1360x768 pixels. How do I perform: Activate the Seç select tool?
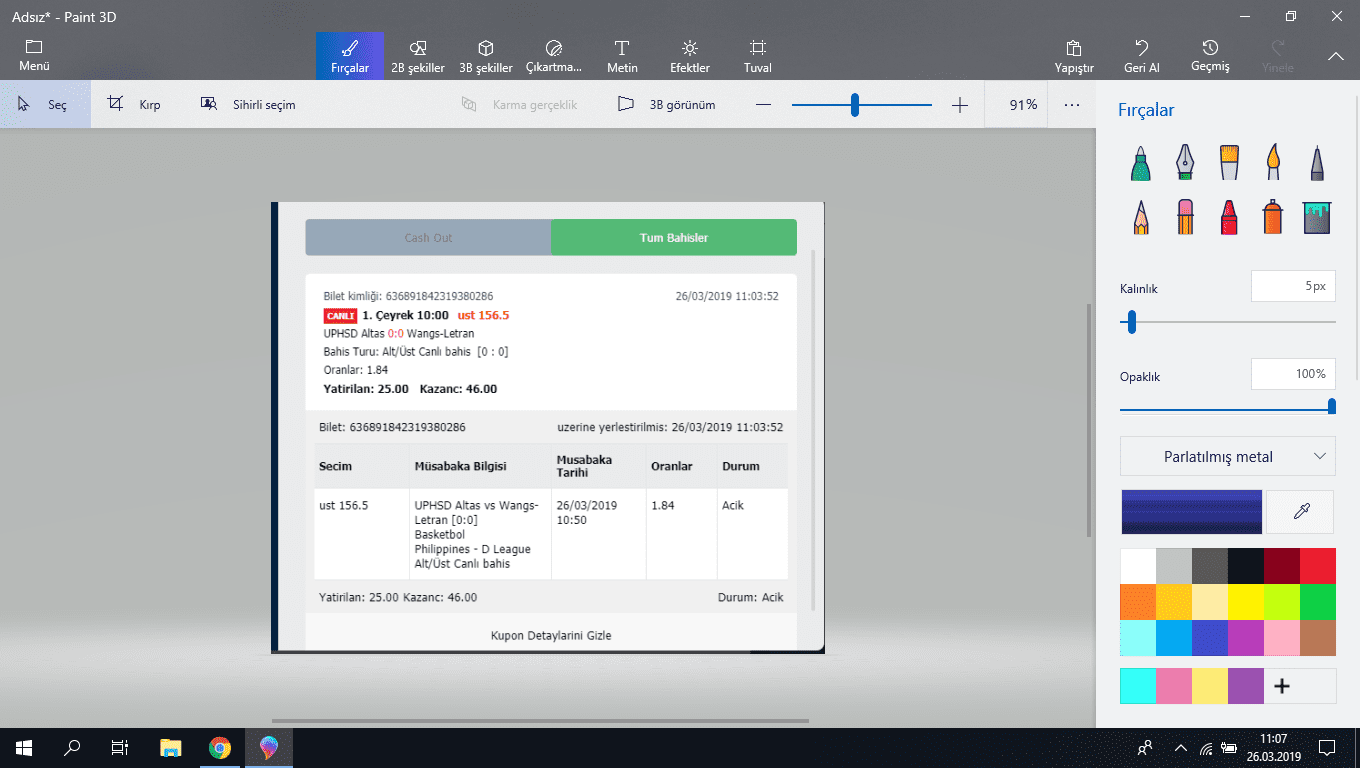coord(45,104)
